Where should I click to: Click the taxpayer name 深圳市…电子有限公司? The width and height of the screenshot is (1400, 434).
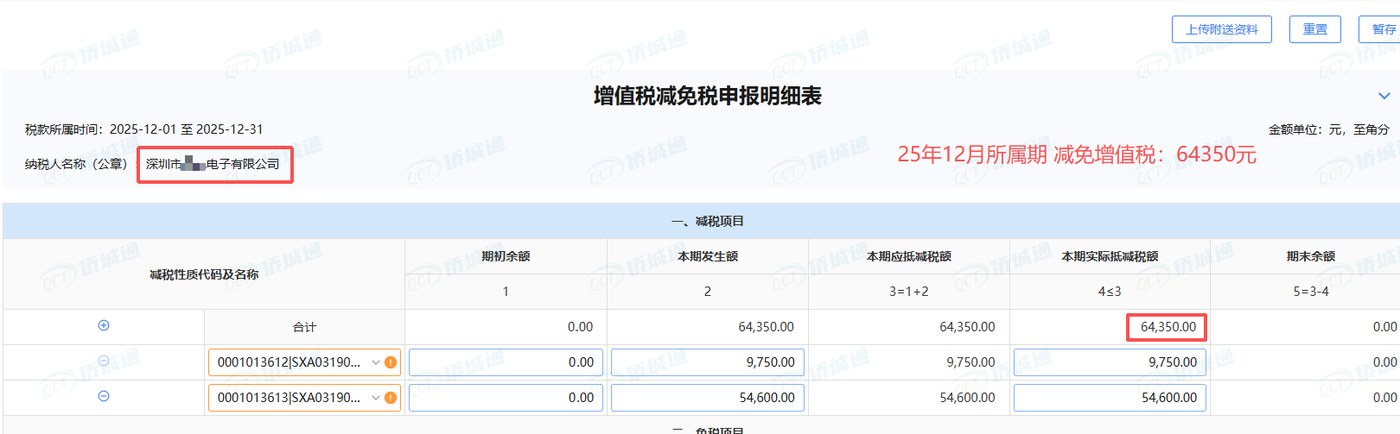[x=213, y=163]
